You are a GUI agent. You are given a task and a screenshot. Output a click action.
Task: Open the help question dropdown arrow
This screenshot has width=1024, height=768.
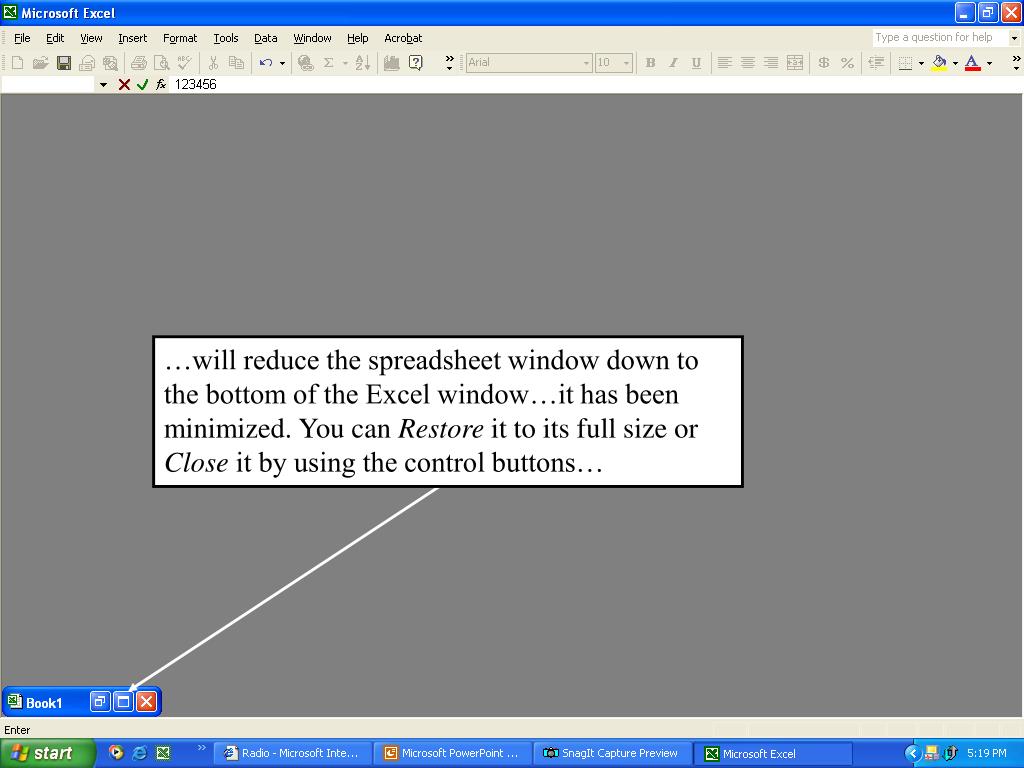coord(1014,38)
